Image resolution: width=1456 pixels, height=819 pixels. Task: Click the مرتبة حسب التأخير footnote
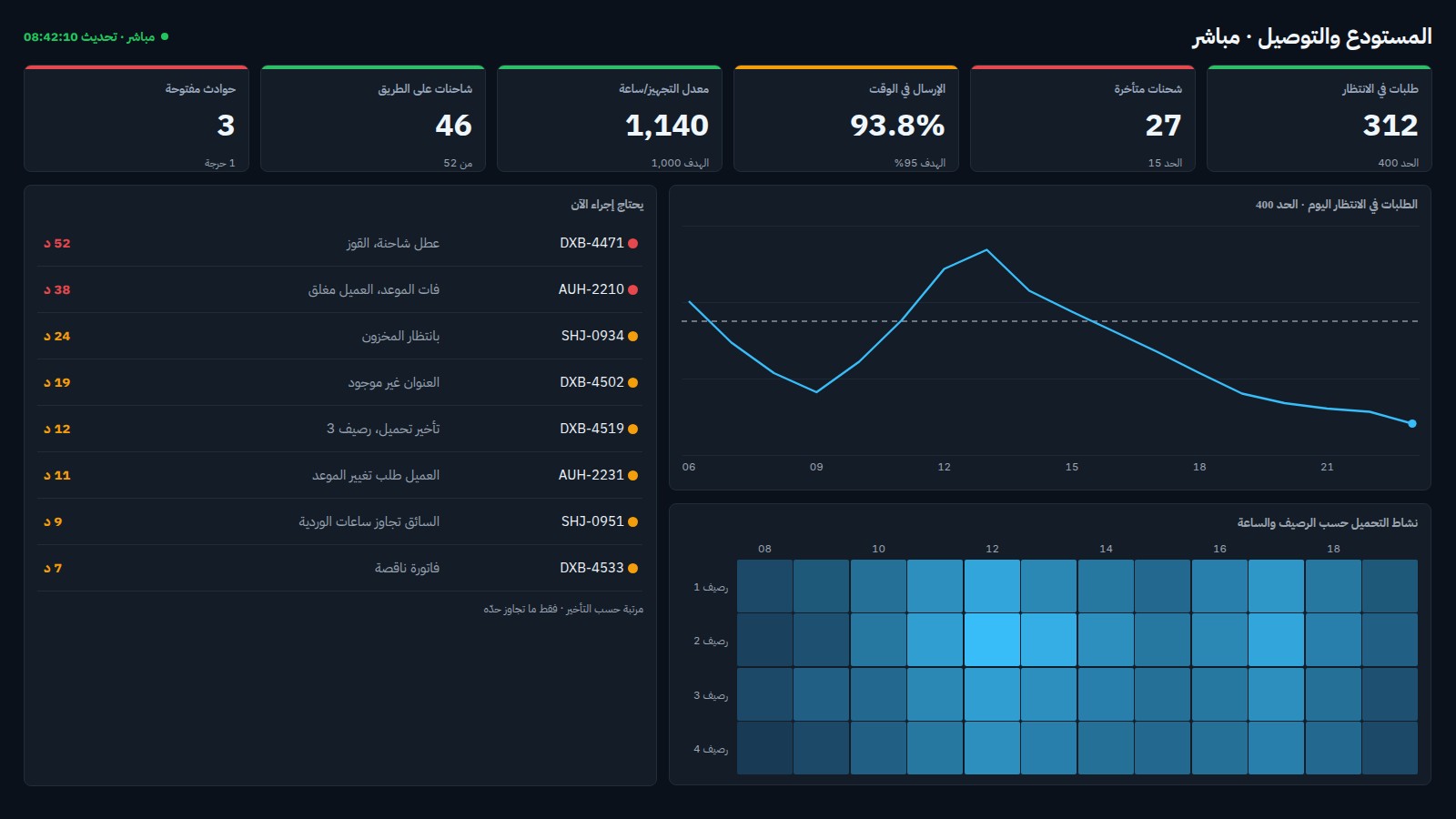point(563,609)
